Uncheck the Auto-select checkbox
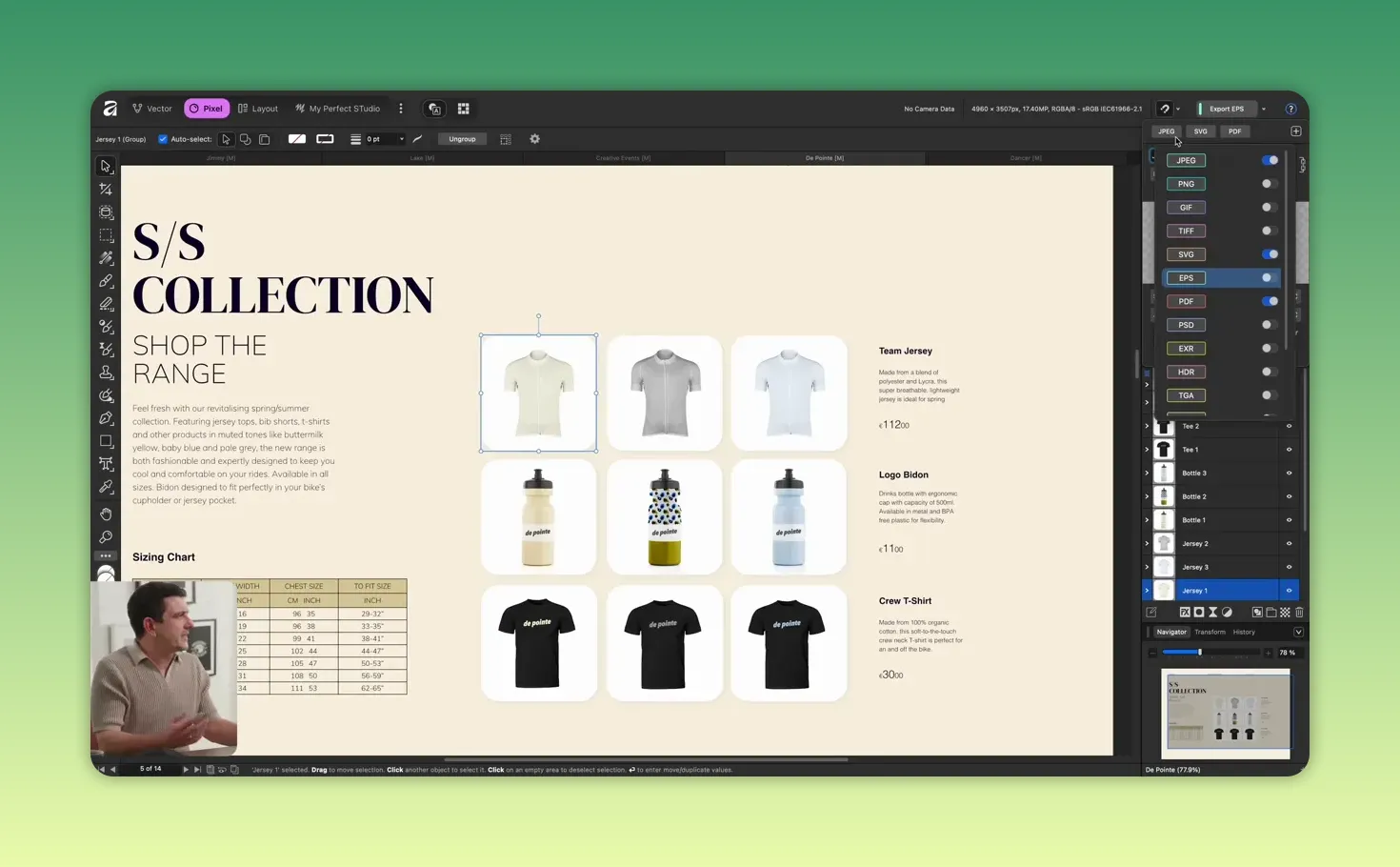 pyautogui.click(x=163, y=139)
